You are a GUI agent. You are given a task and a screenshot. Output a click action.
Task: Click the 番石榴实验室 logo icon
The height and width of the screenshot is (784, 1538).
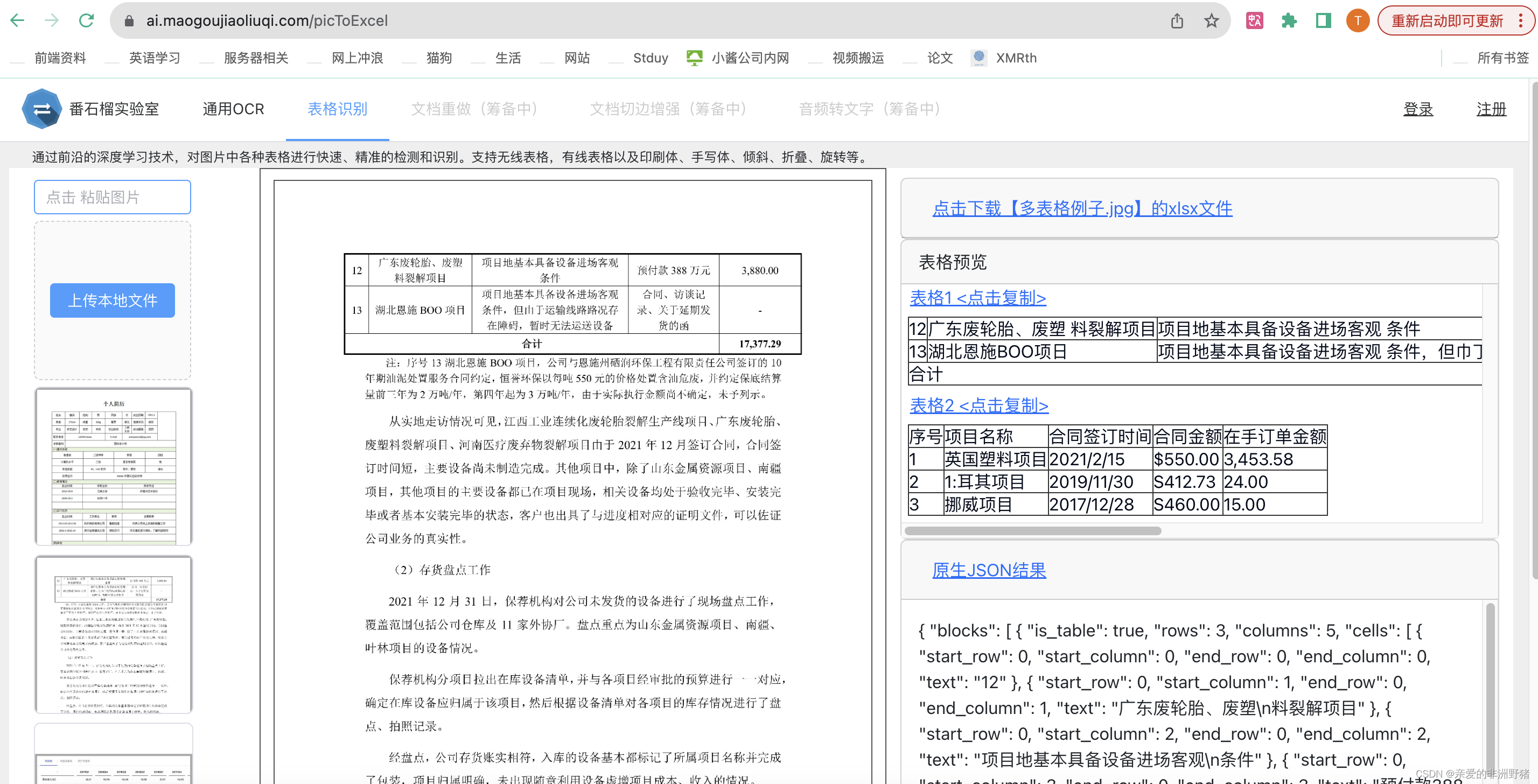[41, 109]
